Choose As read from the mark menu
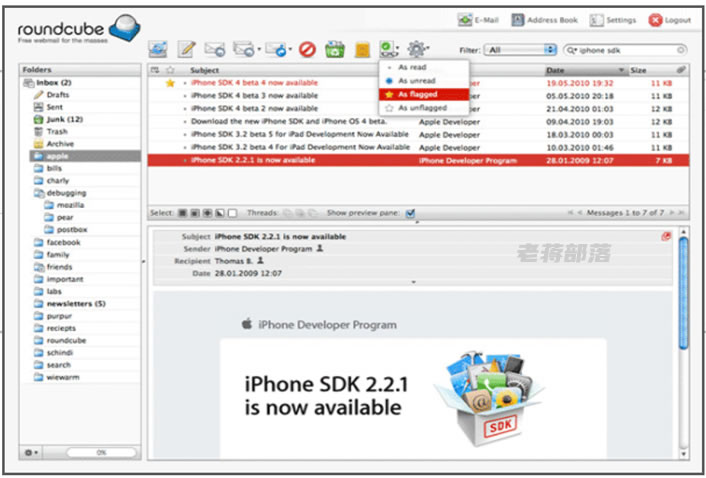706x478 pixels. pyautogui.click(x=424, y=67)
